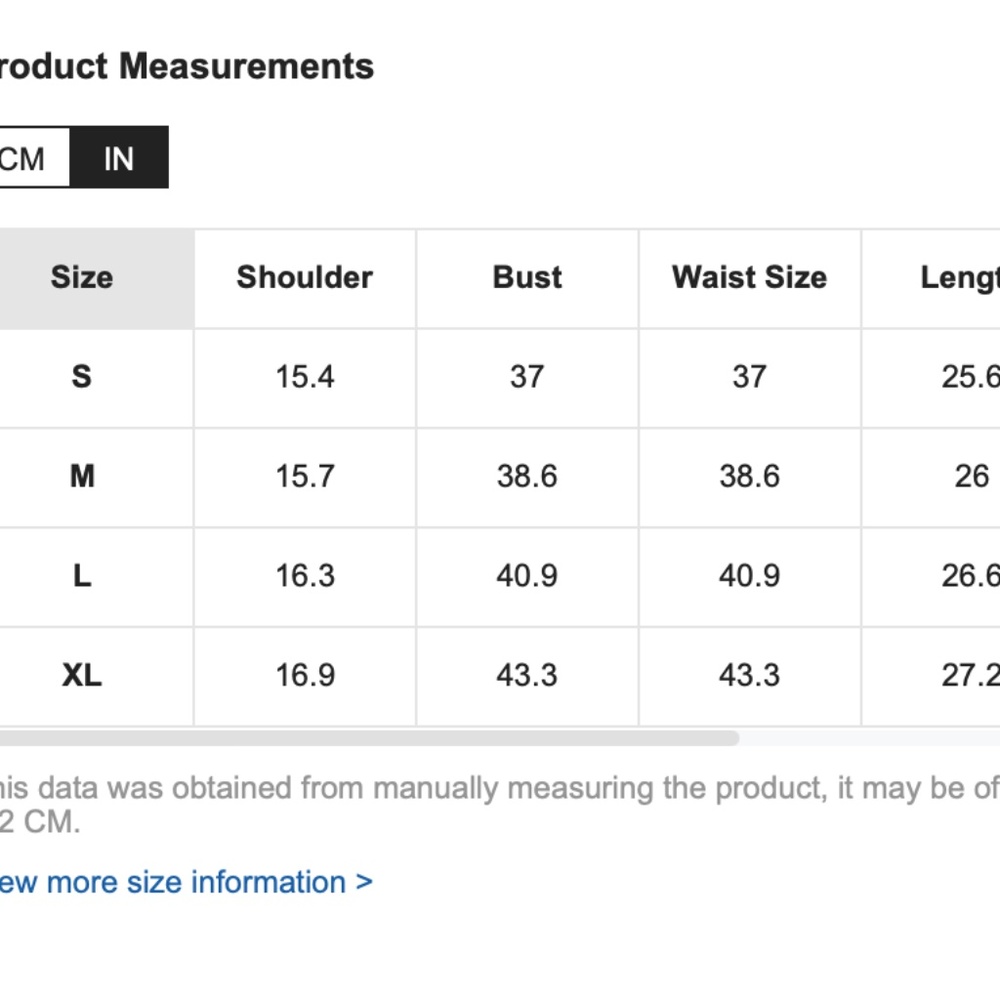The height and width of the screenshot is (1000, 1000).
Task: Click shoulder value 16.9 for size XL
Action: 305,675
